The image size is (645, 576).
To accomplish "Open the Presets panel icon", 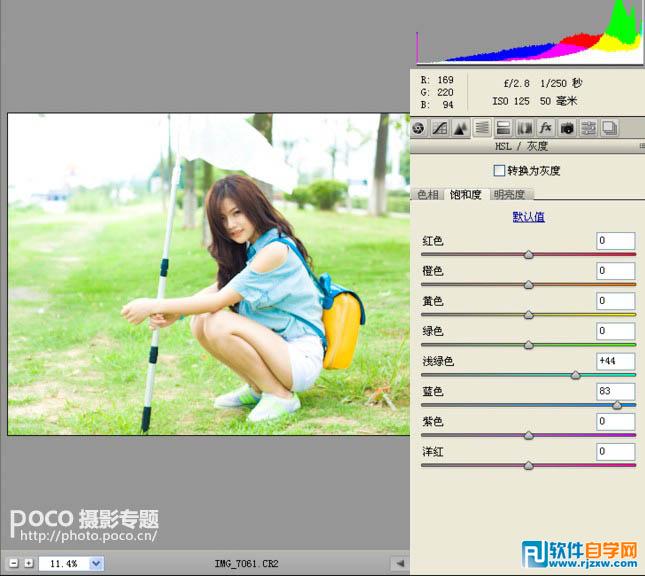I will coord(588,128).
